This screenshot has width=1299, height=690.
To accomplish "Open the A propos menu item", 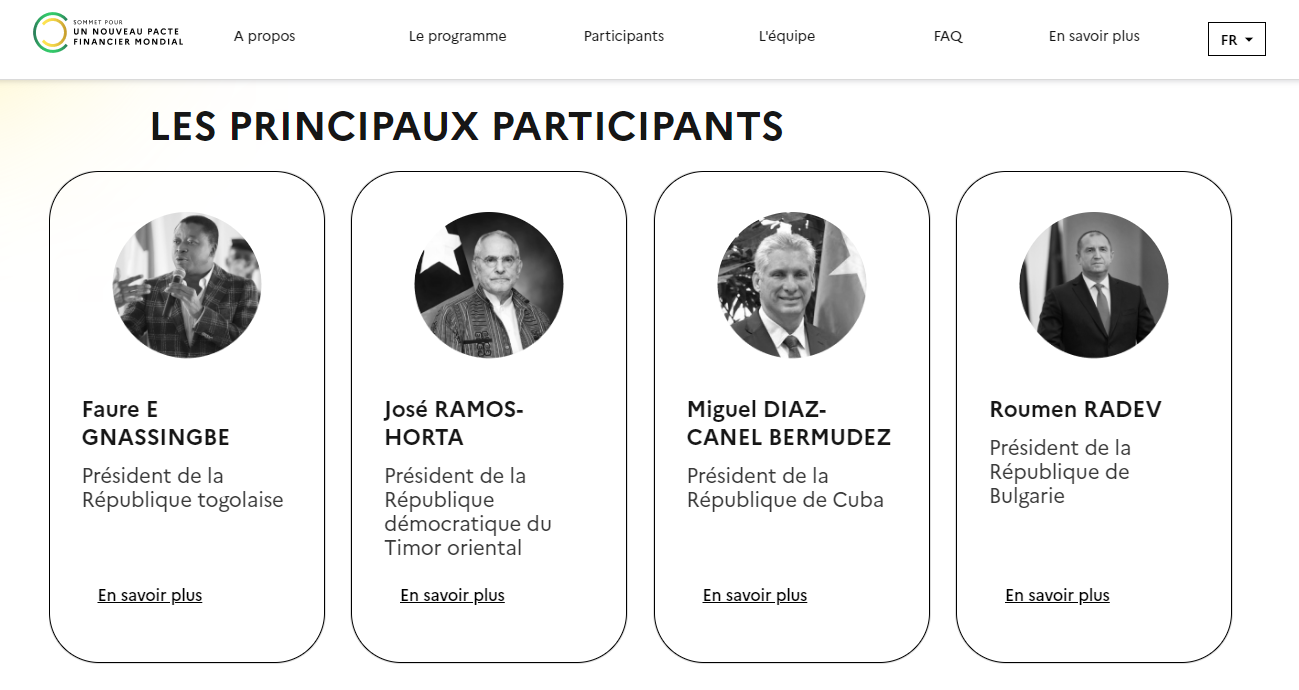I will pyautogui.click(x=265, y=36).
